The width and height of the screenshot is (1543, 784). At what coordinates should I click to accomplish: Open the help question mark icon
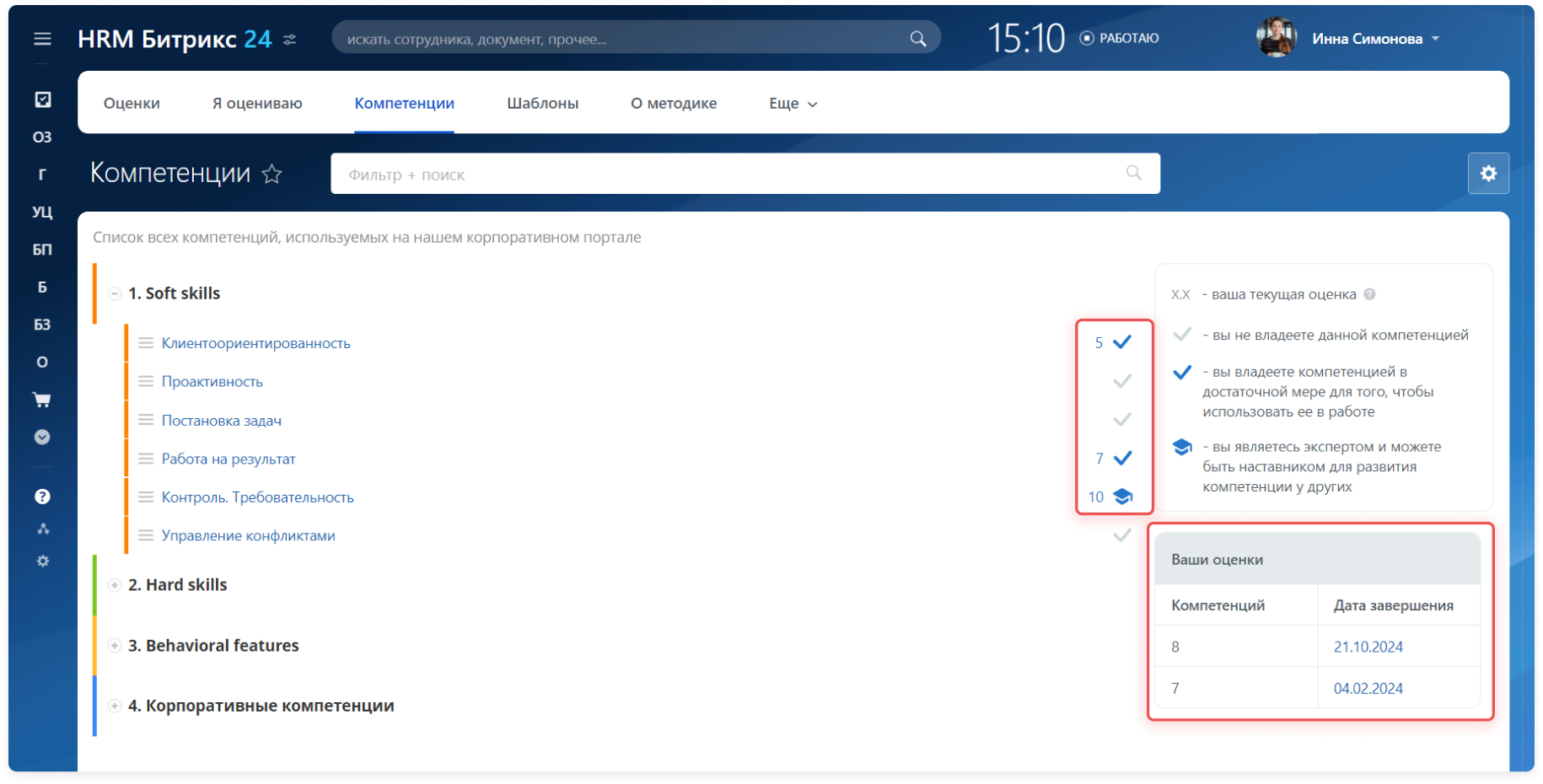tap(42, 497)
